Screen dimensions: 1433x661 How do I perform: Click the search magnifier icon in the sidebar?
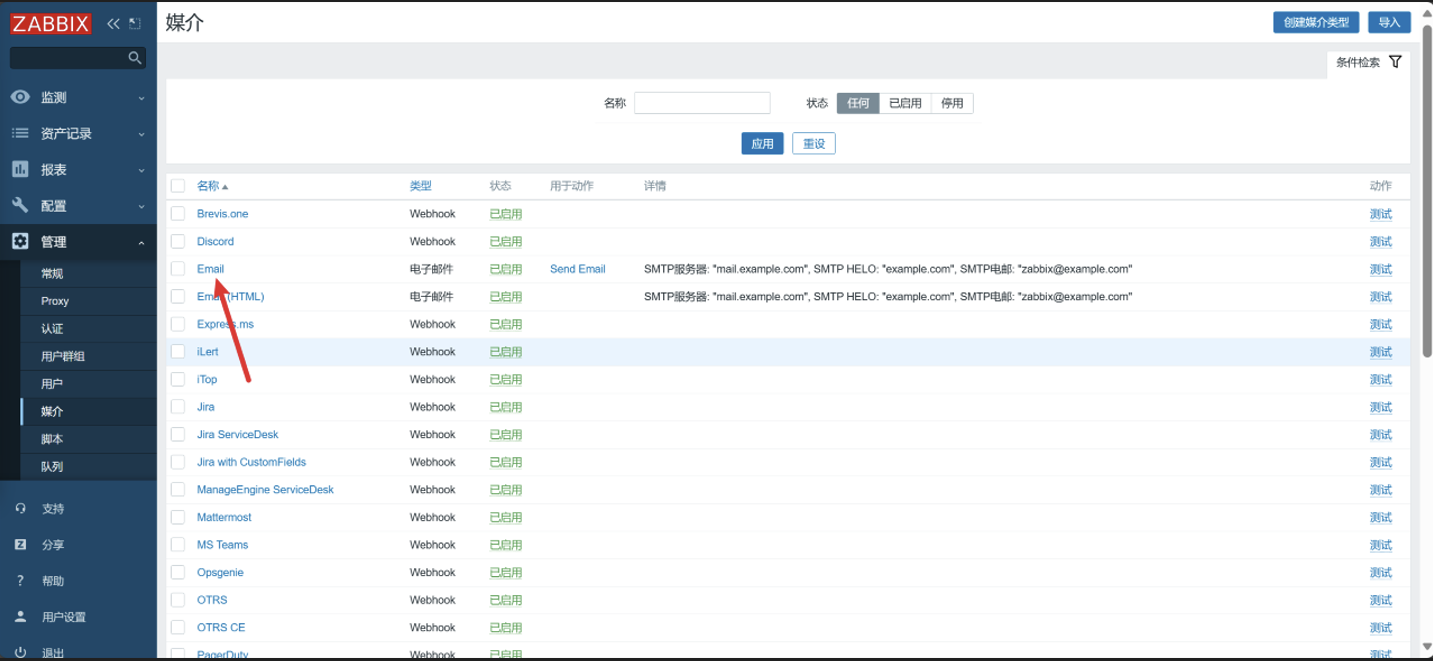(135, 58)
